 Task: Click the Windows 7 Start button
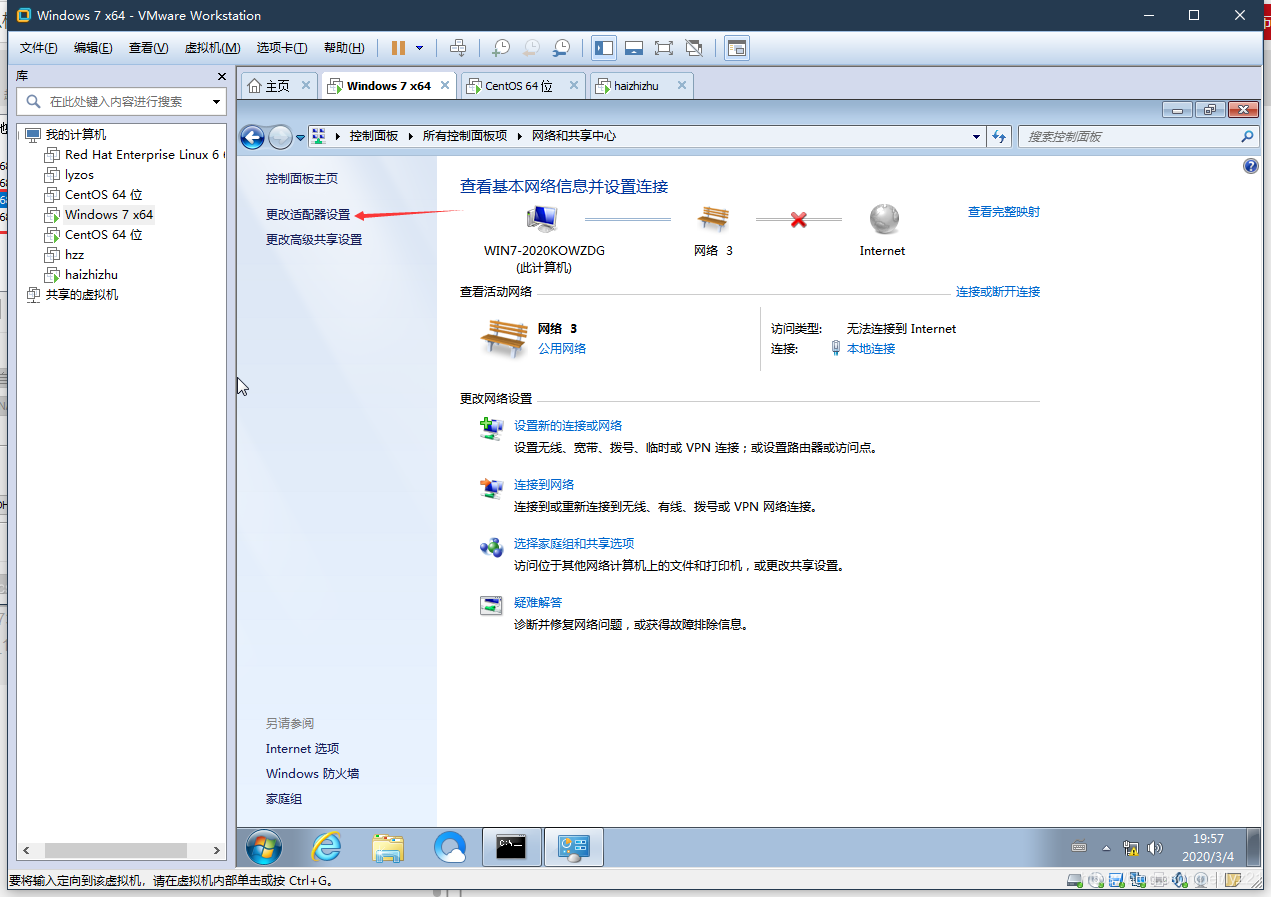[264, 848]
